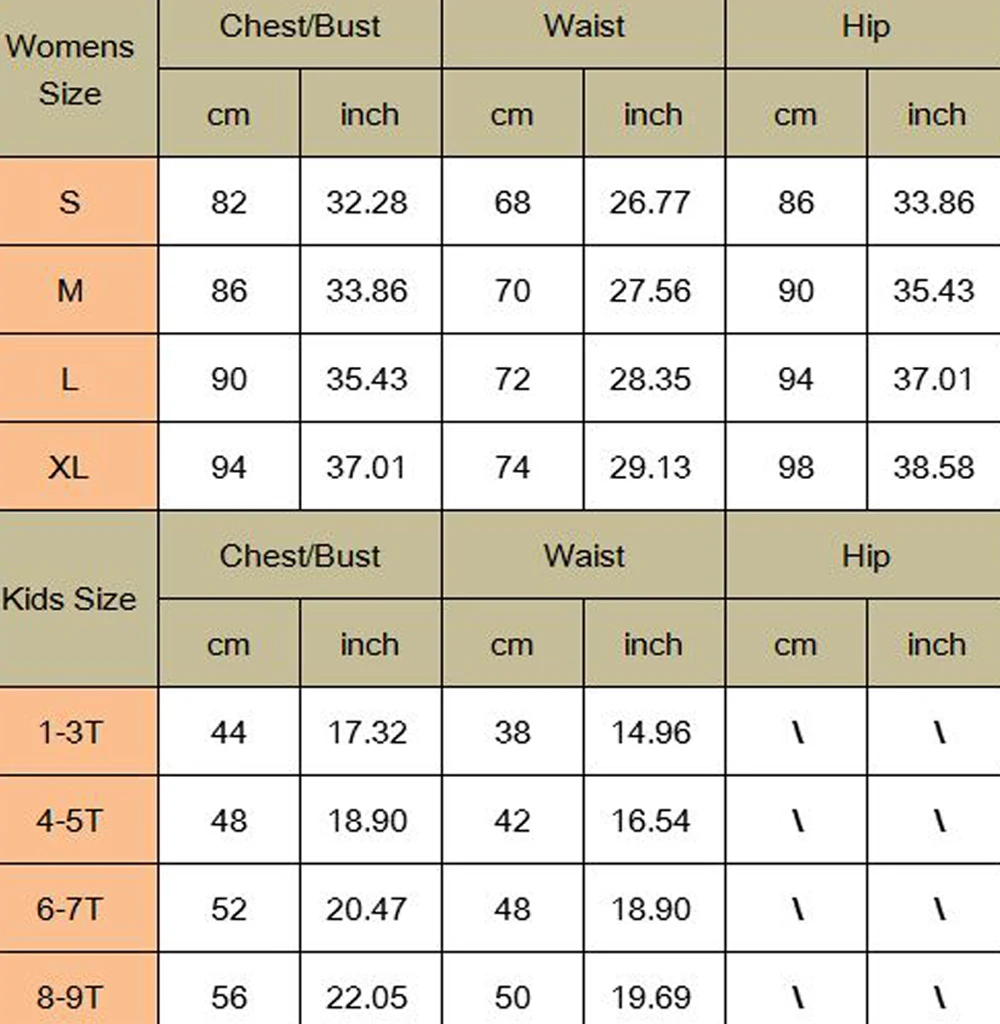Select the XL size row label
Screen dimensions: 1000x1024
(x=78, y=466)
